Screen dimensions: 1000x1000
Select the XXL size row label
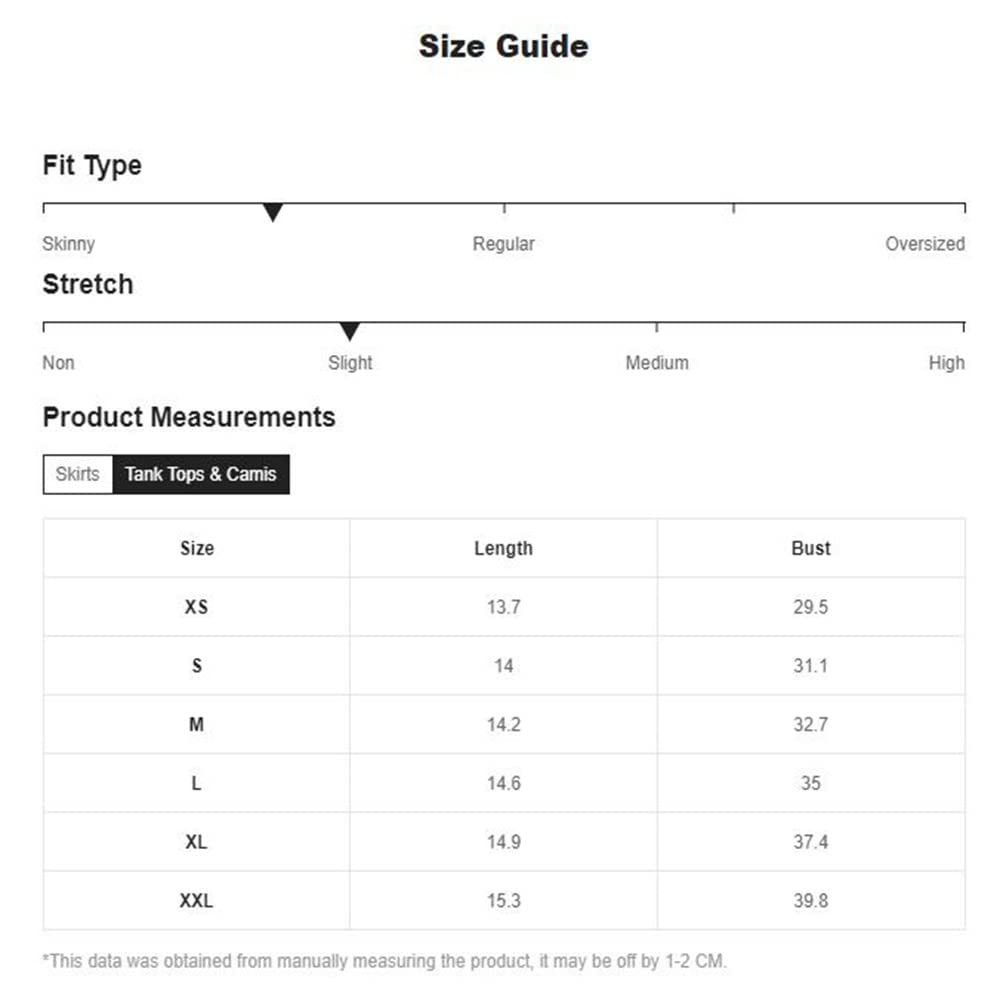[197, 901]
